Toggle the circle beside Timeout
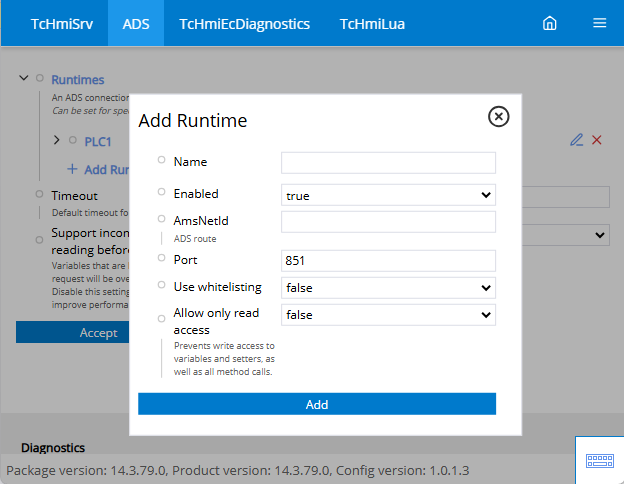624x484 pixels. [x=39, y=194]
